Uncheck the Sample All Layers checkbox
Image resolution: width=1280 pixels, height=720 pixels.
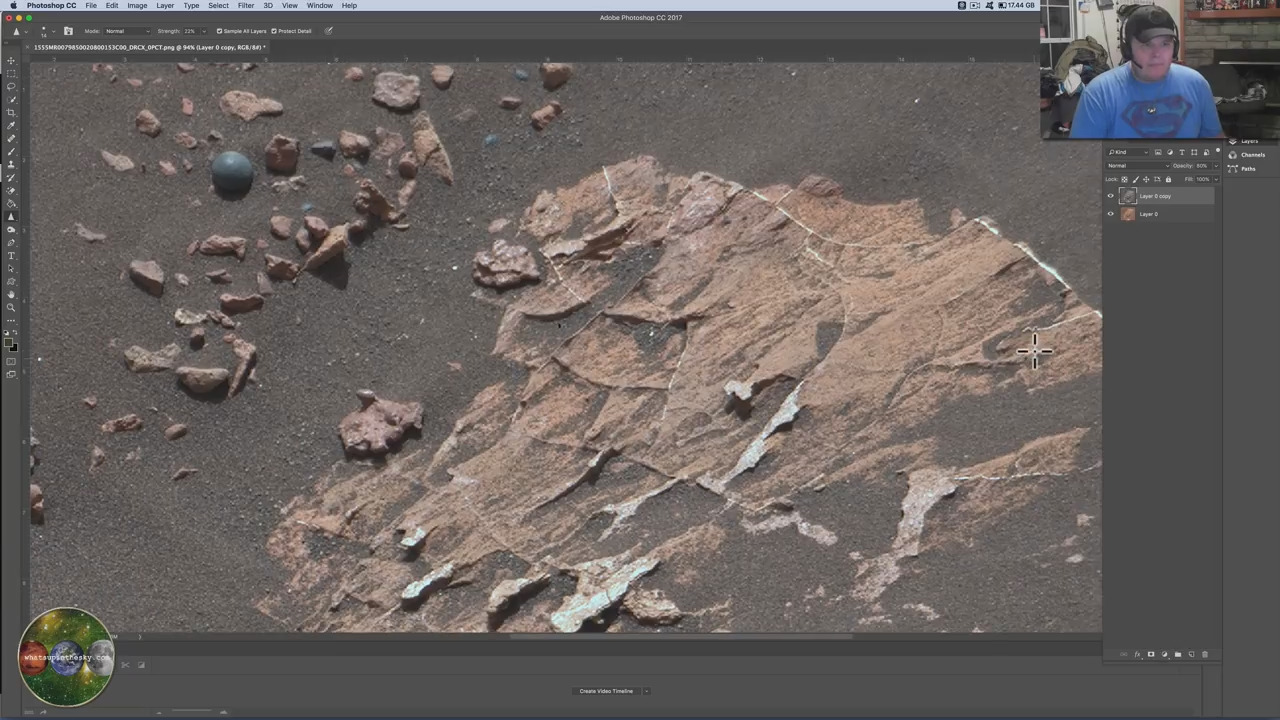click(220, 31)
